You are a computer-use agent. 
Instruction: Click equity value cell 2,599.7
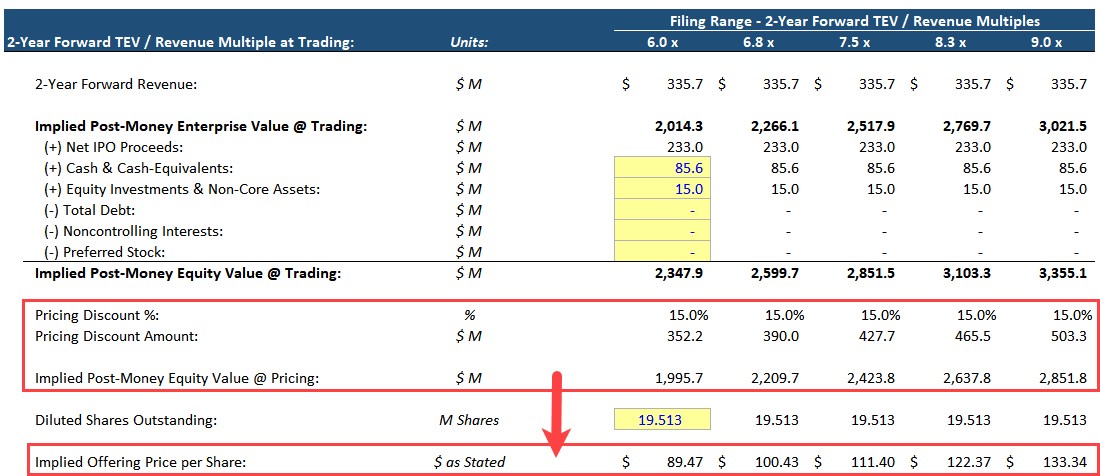[x=773, y=273]
